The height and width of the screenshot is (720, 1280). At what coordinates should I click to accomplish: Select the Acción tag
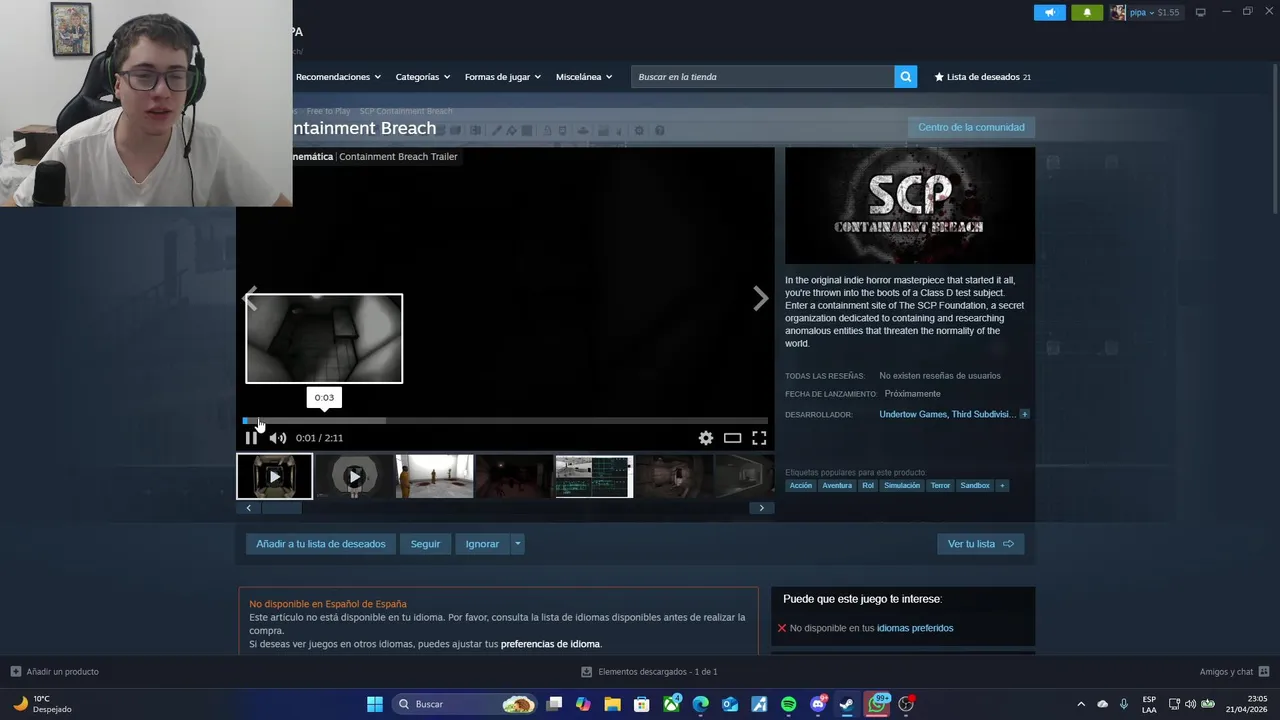tap(801, 486)
